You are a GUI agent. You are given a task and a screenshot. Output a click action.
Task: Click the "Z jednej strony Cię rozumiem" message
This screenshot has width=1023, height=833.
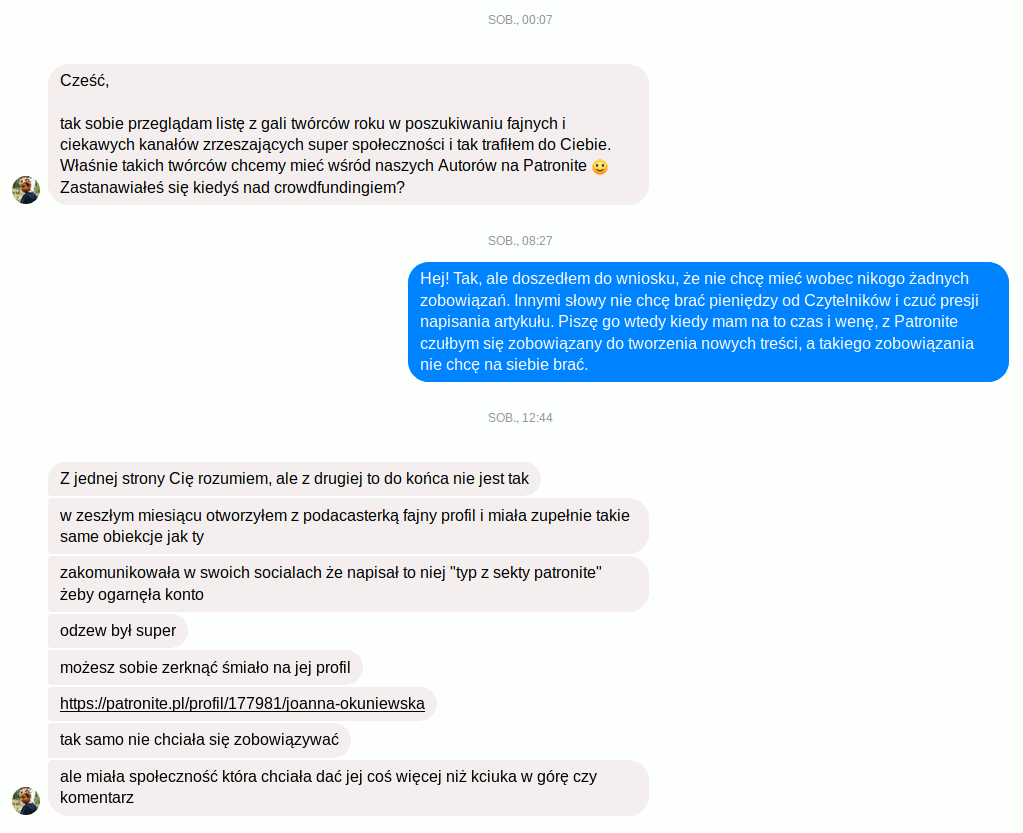click(x=294, y=479)
